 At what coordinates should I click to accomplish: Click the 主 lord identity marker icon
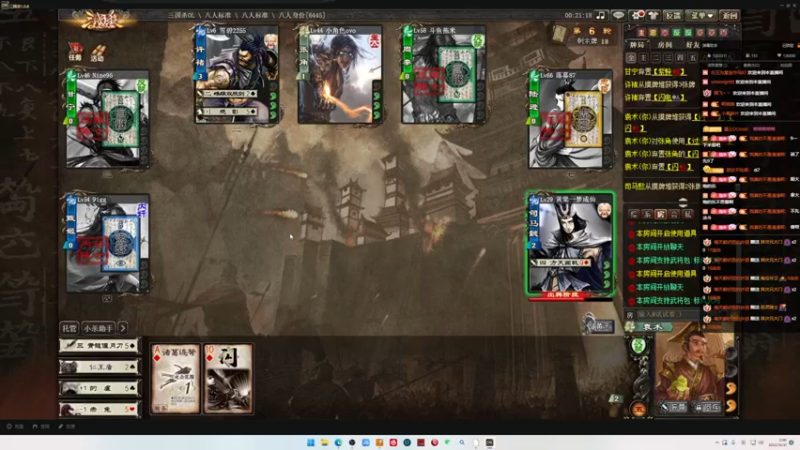coord(641,33)
